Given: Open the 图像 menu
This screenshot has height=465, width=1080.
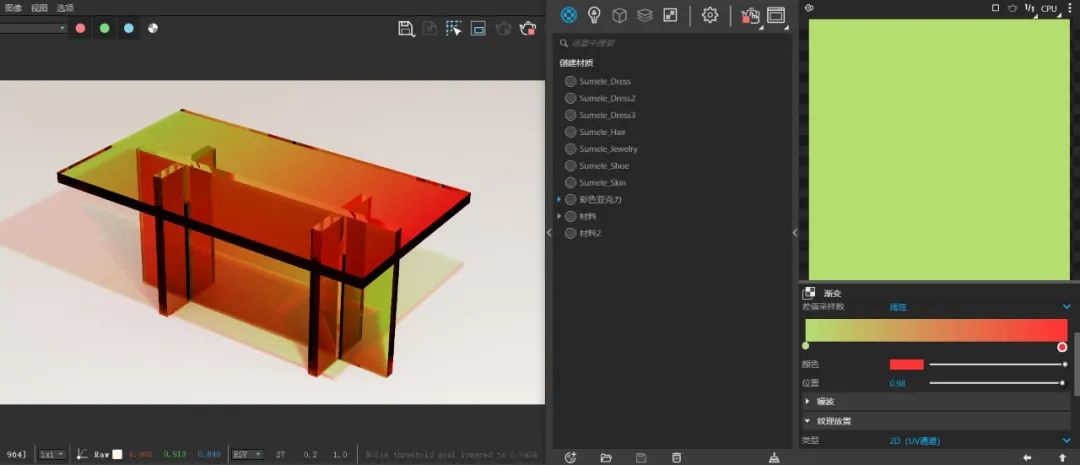Looking at the screenshot, I should [13, 8].
